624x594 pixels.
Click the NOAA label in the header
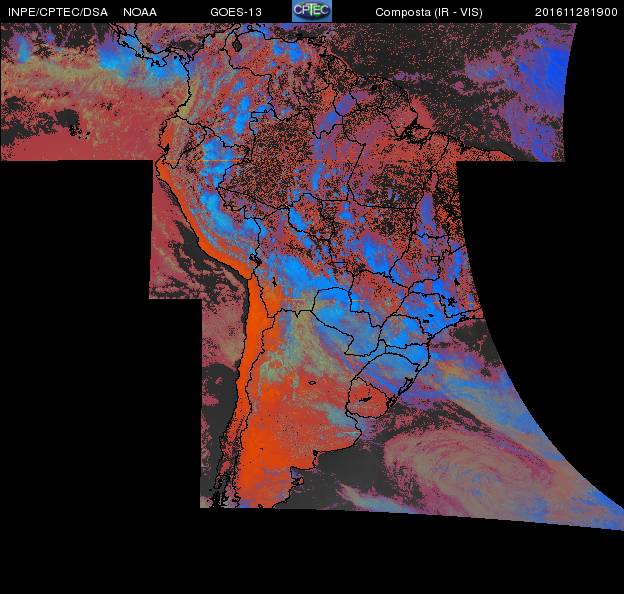click(x=139, y=12)
